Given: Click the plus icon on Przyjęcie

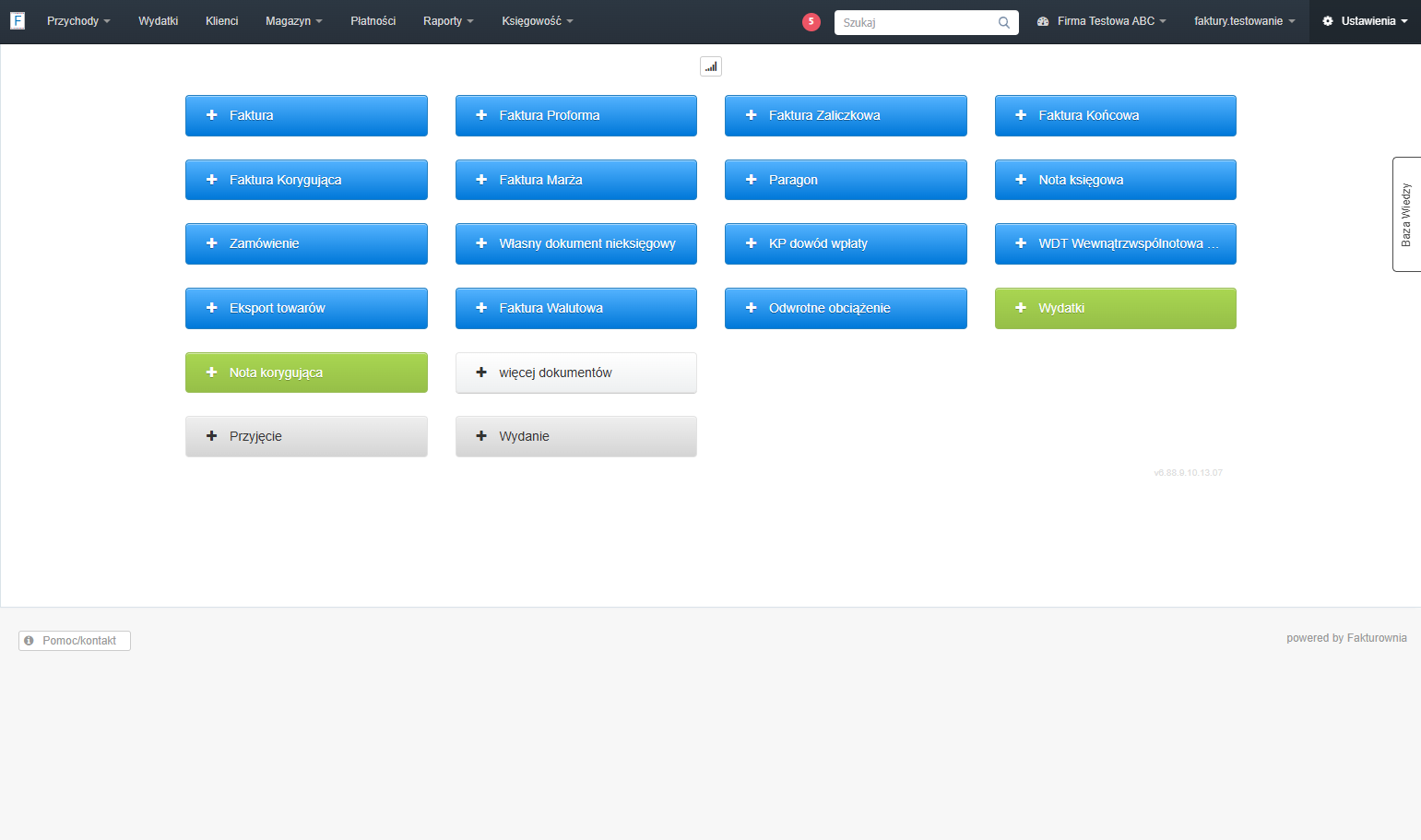Looking at the screenshot, I should [211, 436].
